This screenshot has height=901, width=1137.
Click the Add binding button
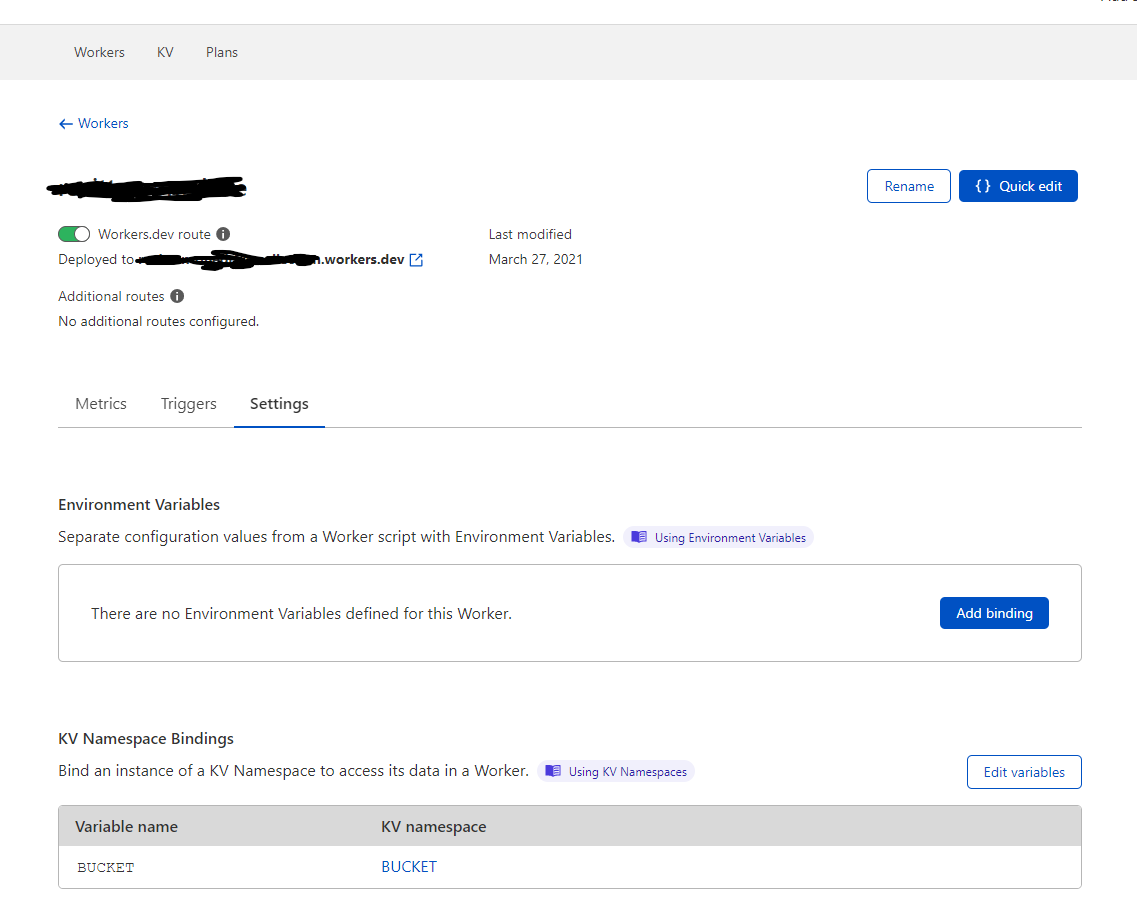coord(994,612)
